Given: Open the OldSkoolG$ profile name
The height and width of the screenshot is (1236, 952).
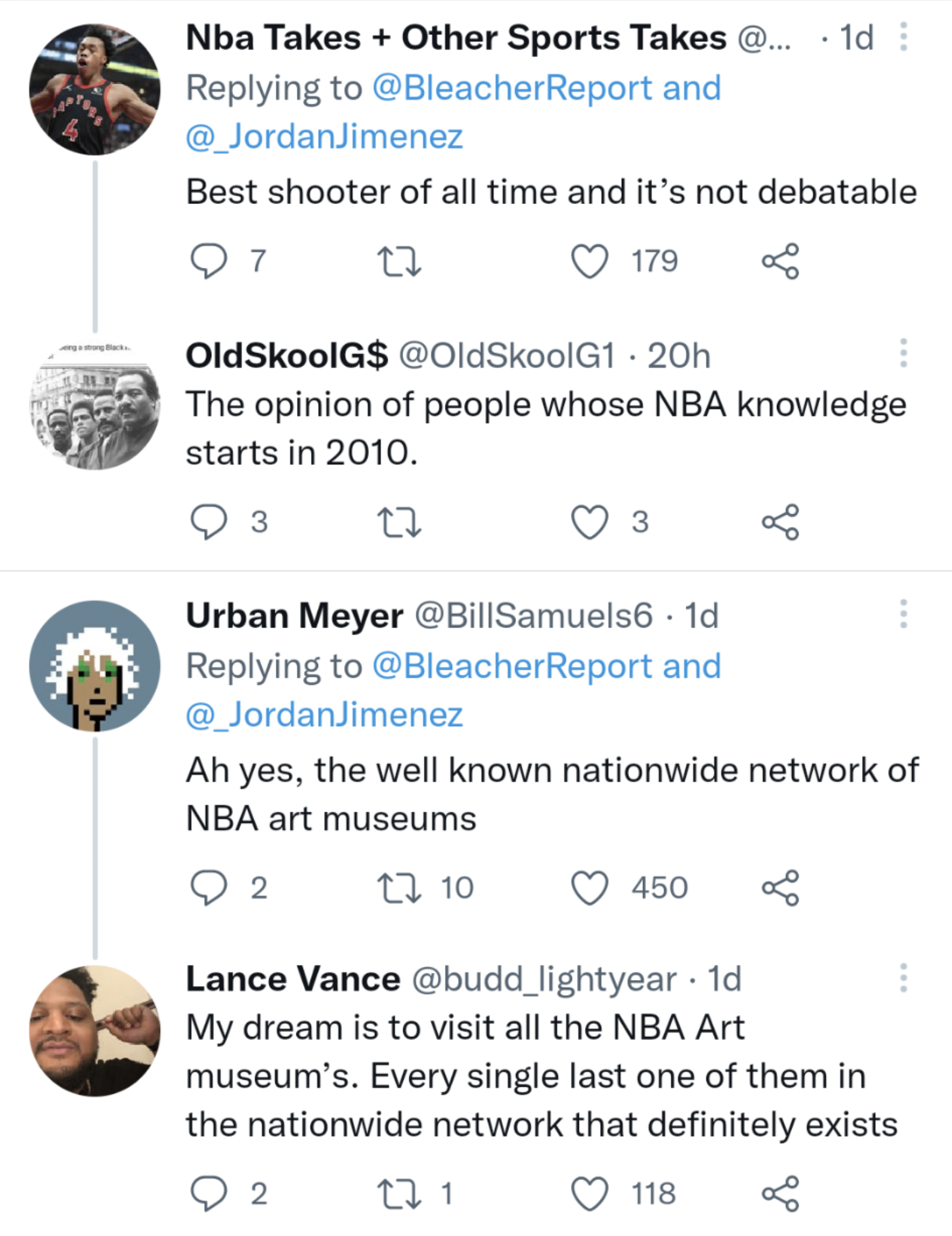Looking at the screenshot, I should [287, 355].
